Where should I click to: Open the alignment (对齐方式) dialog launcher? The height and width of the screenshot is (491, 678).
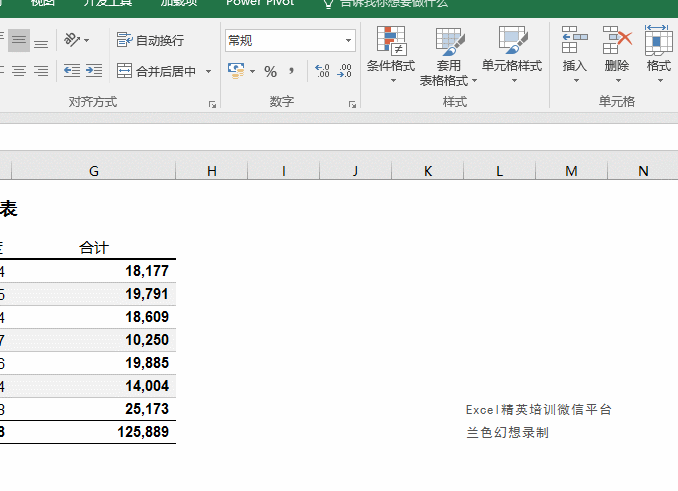pos(212,104)
